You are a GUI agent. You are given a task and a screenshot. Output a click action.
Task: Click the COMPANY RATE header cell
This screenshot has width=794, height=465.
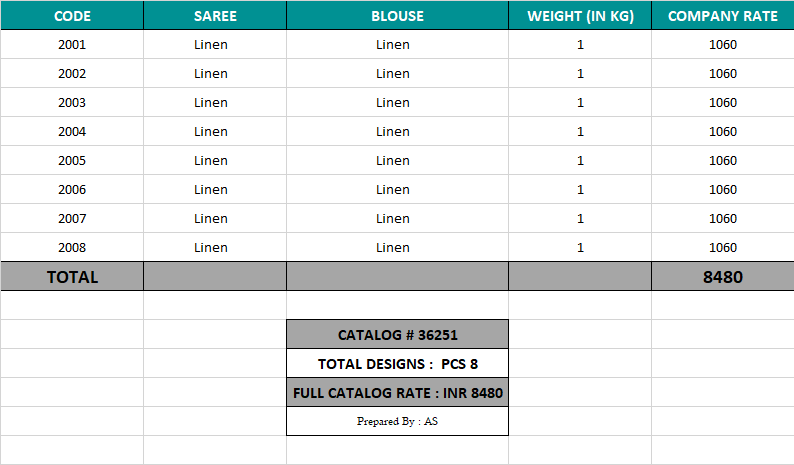pos(722,16)
